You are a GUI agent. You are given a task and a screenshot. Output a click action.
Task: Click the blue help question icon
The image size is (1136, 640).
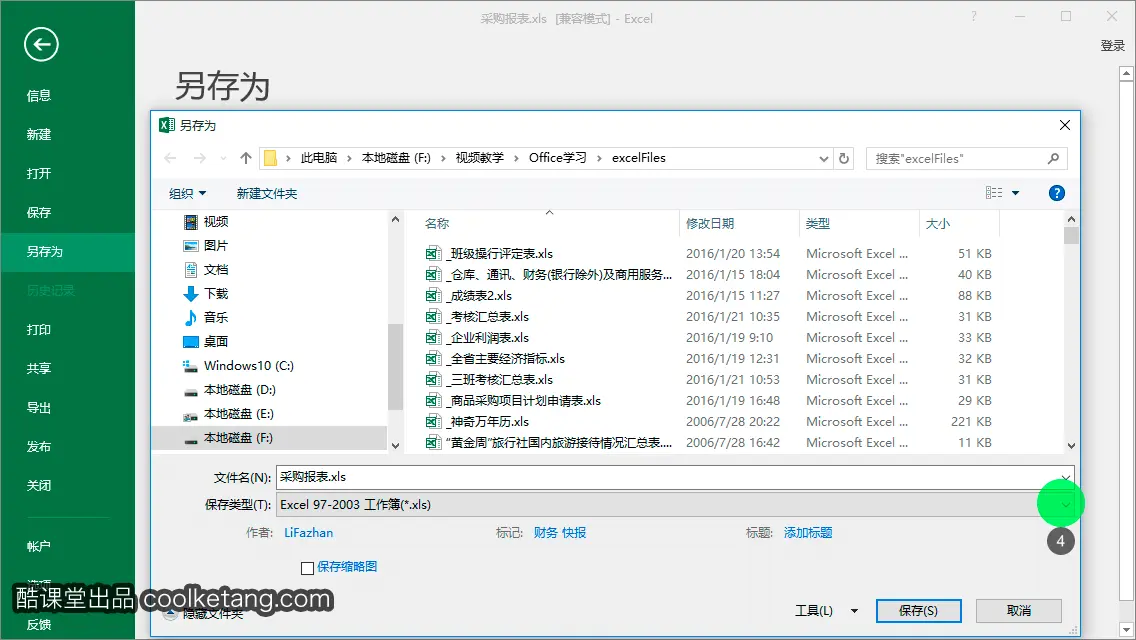(x=1056, y=193)
